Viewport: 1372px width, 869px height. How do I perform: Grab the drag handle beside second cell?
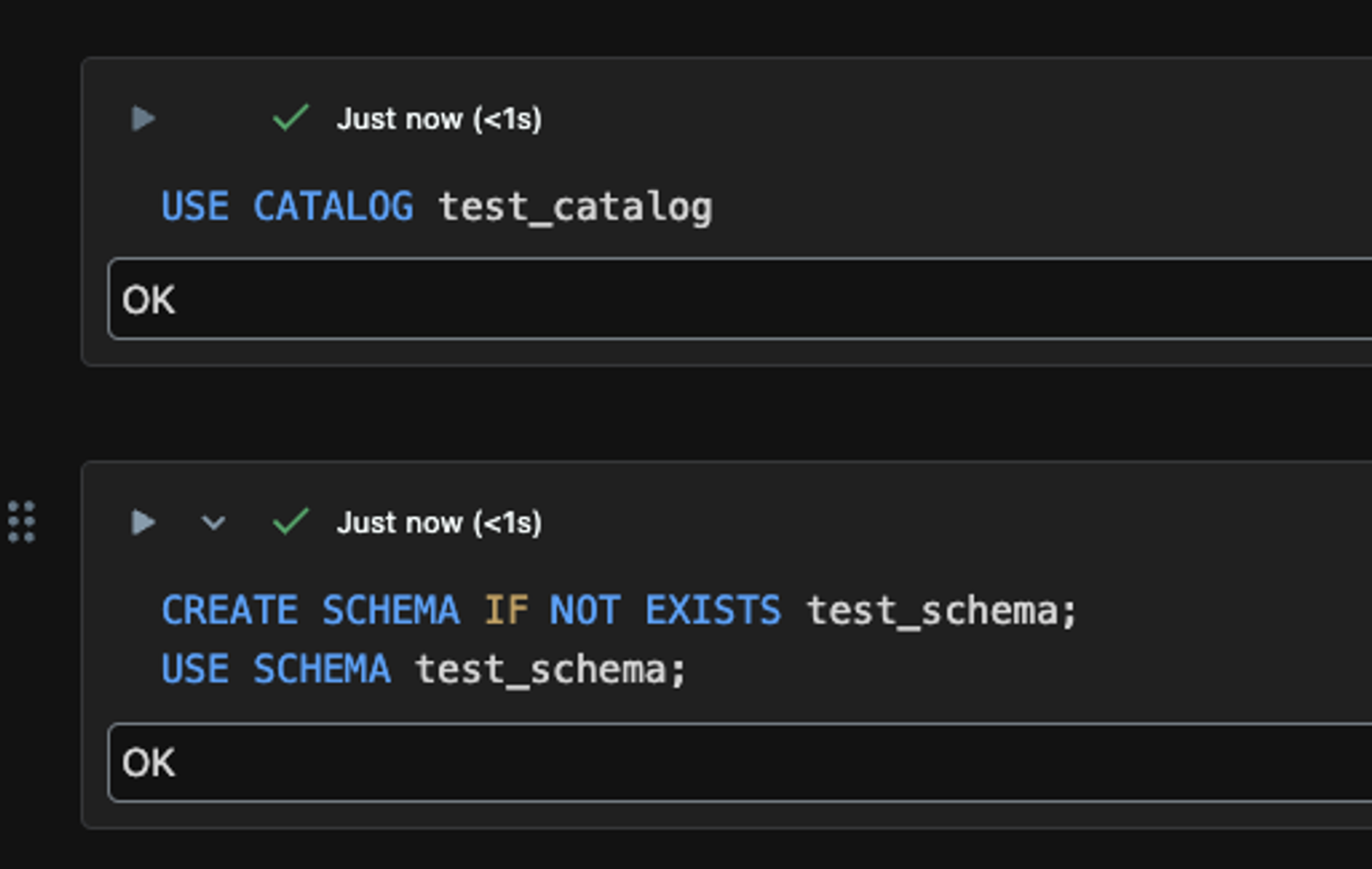(x=22, y=521)
